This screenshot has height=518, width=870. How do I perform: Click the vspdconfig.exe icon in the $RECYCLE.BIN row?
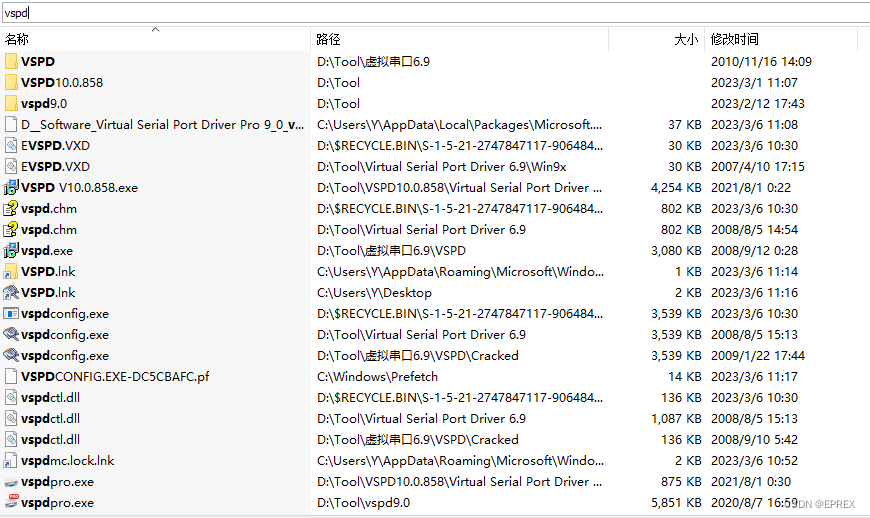click(x=11, y=314)
